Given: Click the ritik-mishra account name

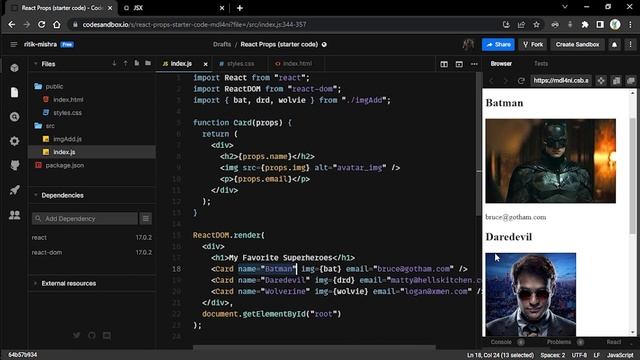Looking at the screenshot, I should (40, 44).
